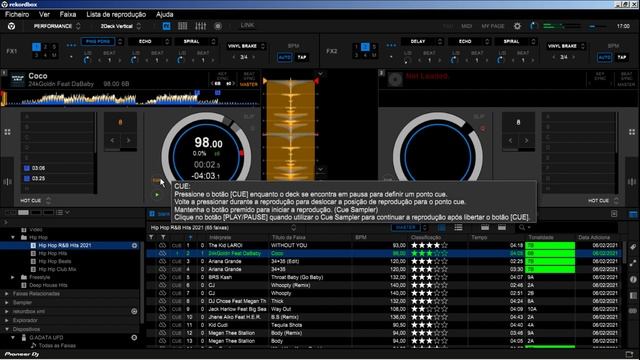Image resolution: width=640 pixels, height=360 pixels.
Task: Toggle the FX2 BPM AUTO button
Action: 604,58
